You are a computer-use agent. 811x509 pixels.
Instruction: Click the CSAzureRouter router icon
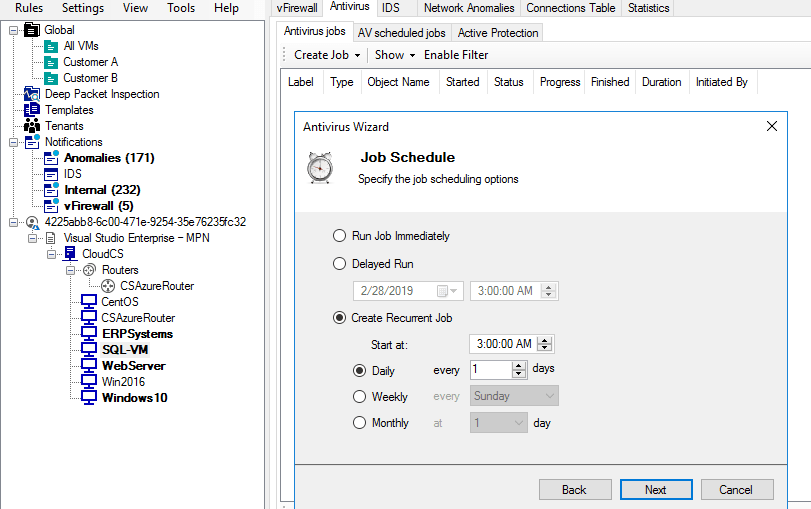coord(108,286)
